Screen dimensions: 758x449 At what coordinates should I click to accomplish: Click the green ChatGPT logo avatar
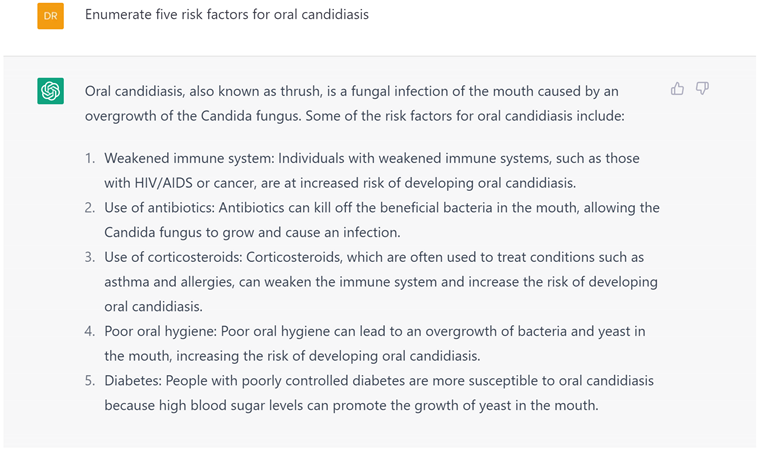click(x=51, y=91)
